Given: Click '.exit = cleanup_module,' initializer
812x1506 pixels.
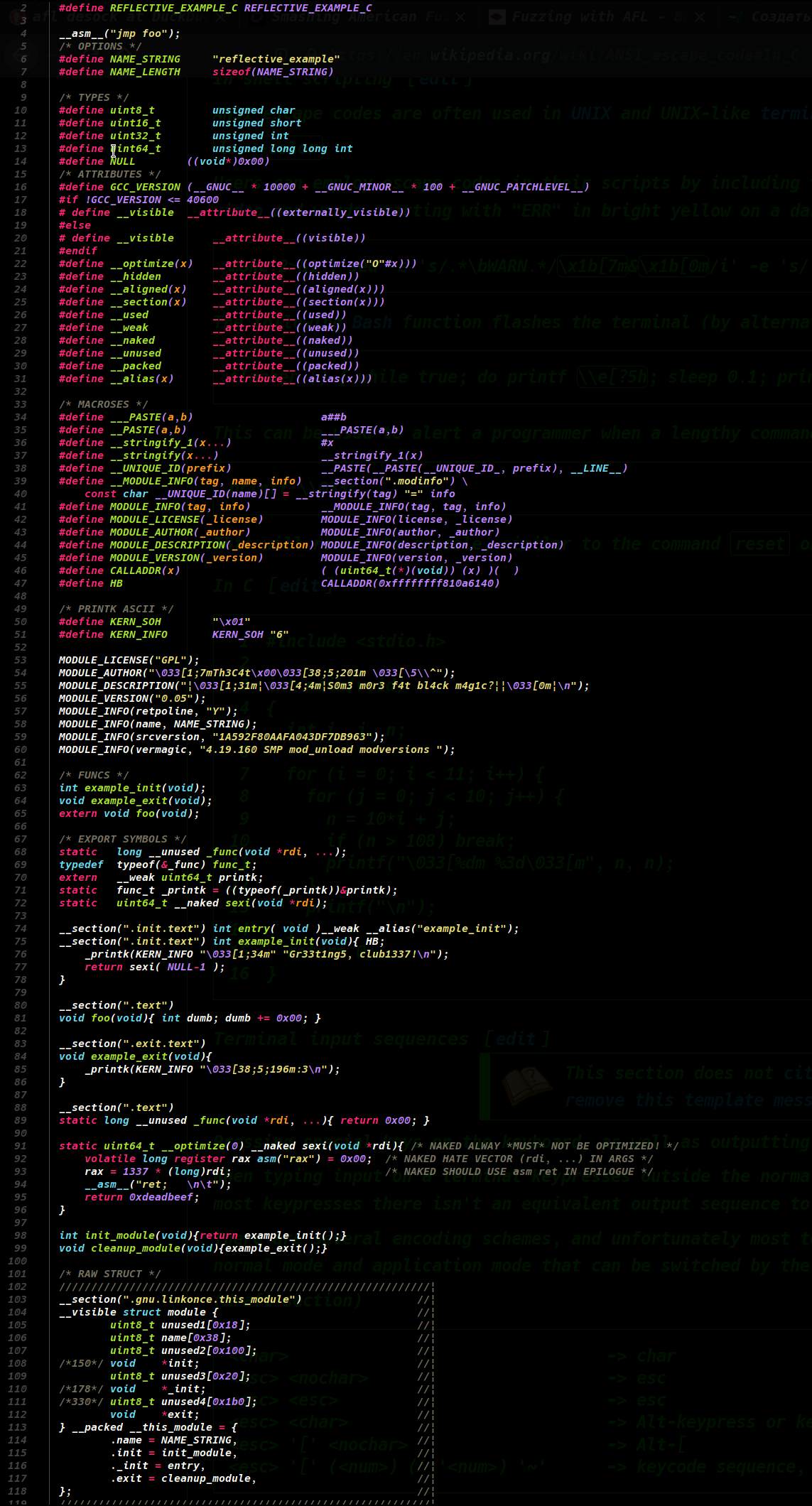Looking at the screenshot, I should coord(183,1478).
